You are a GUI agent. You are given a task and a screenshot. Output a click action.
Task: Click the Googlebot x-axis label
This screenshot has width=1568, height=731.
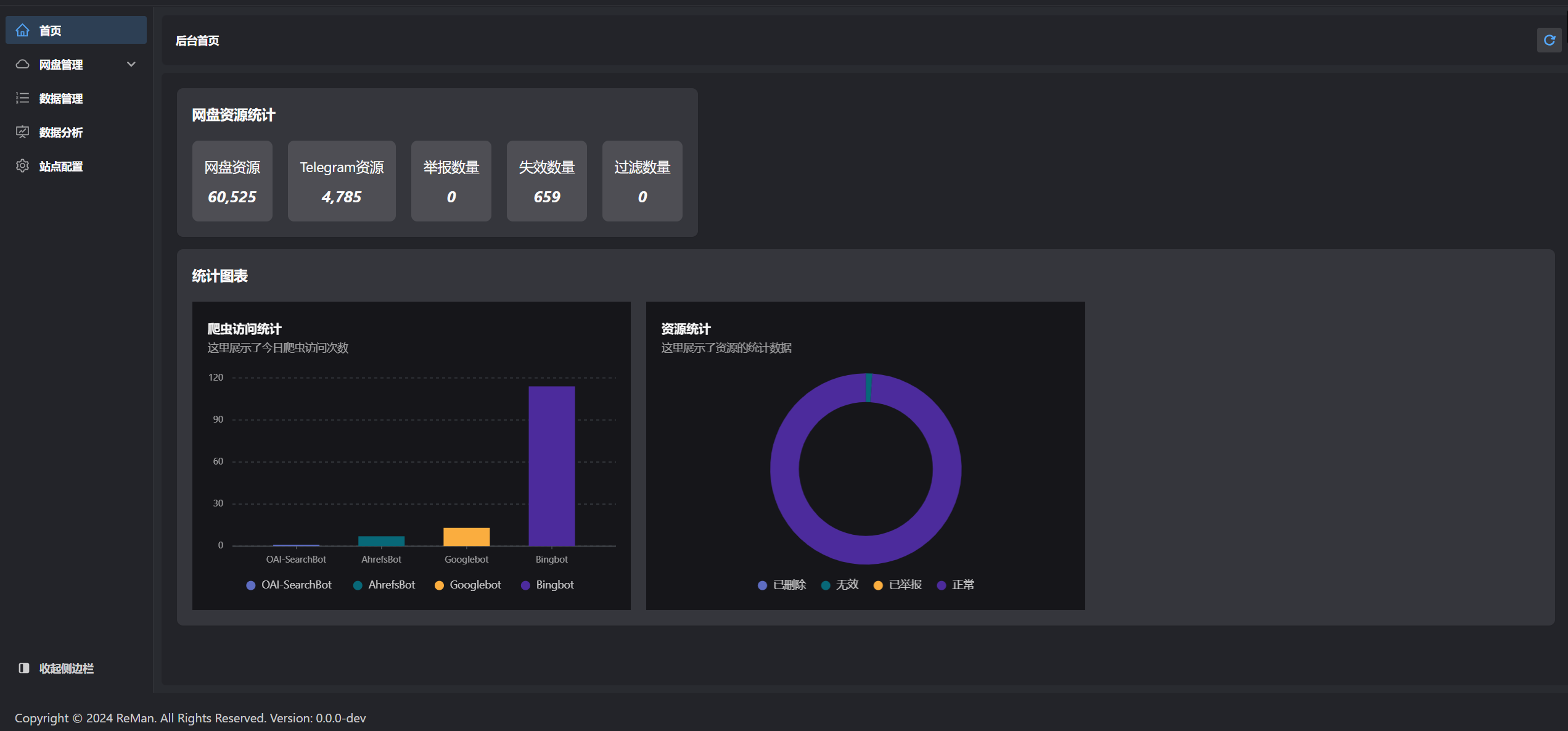pyautogui.click(x=467, y=560)
